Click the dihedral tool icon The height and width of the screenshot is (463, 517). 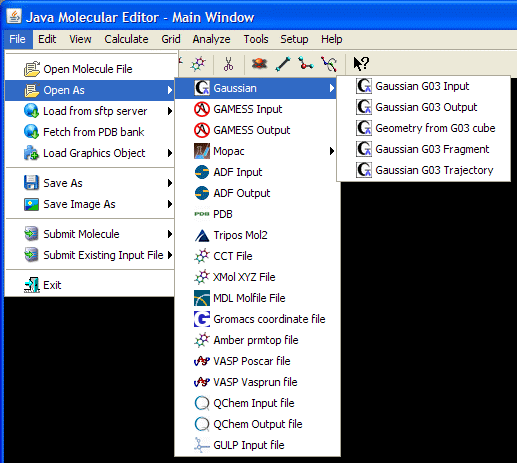pyautogui.click(x=329, y=64)
